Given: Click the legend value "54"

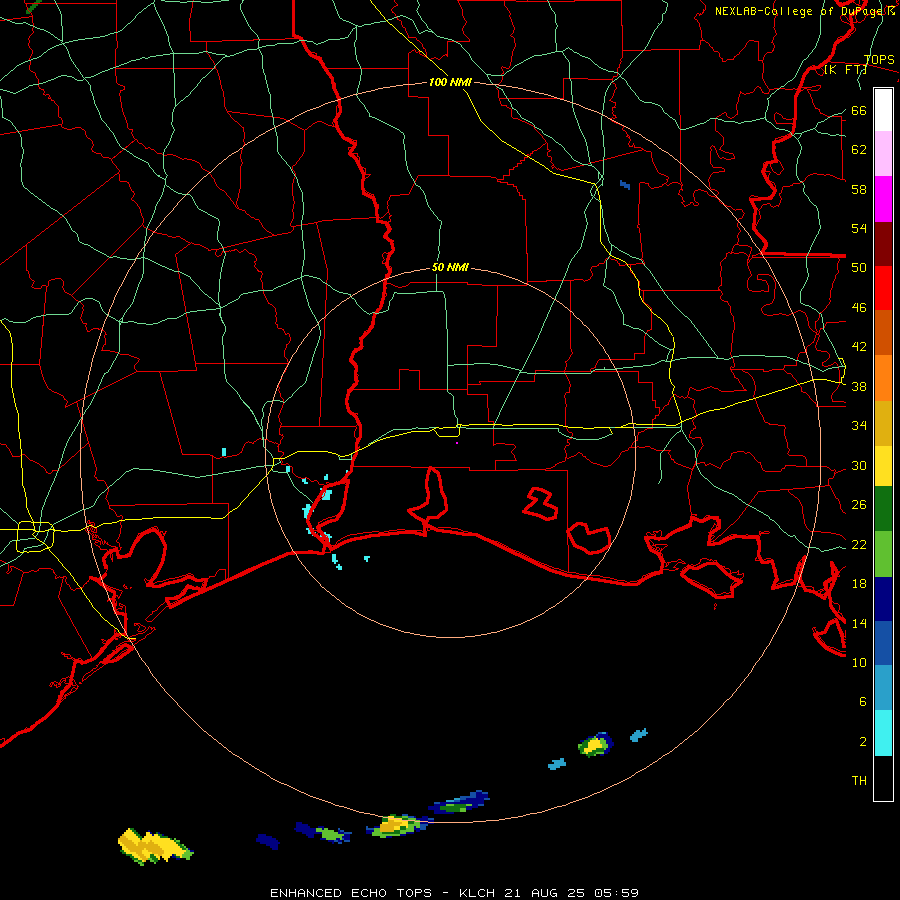Looking at the screenshot, I should [859, 228].
